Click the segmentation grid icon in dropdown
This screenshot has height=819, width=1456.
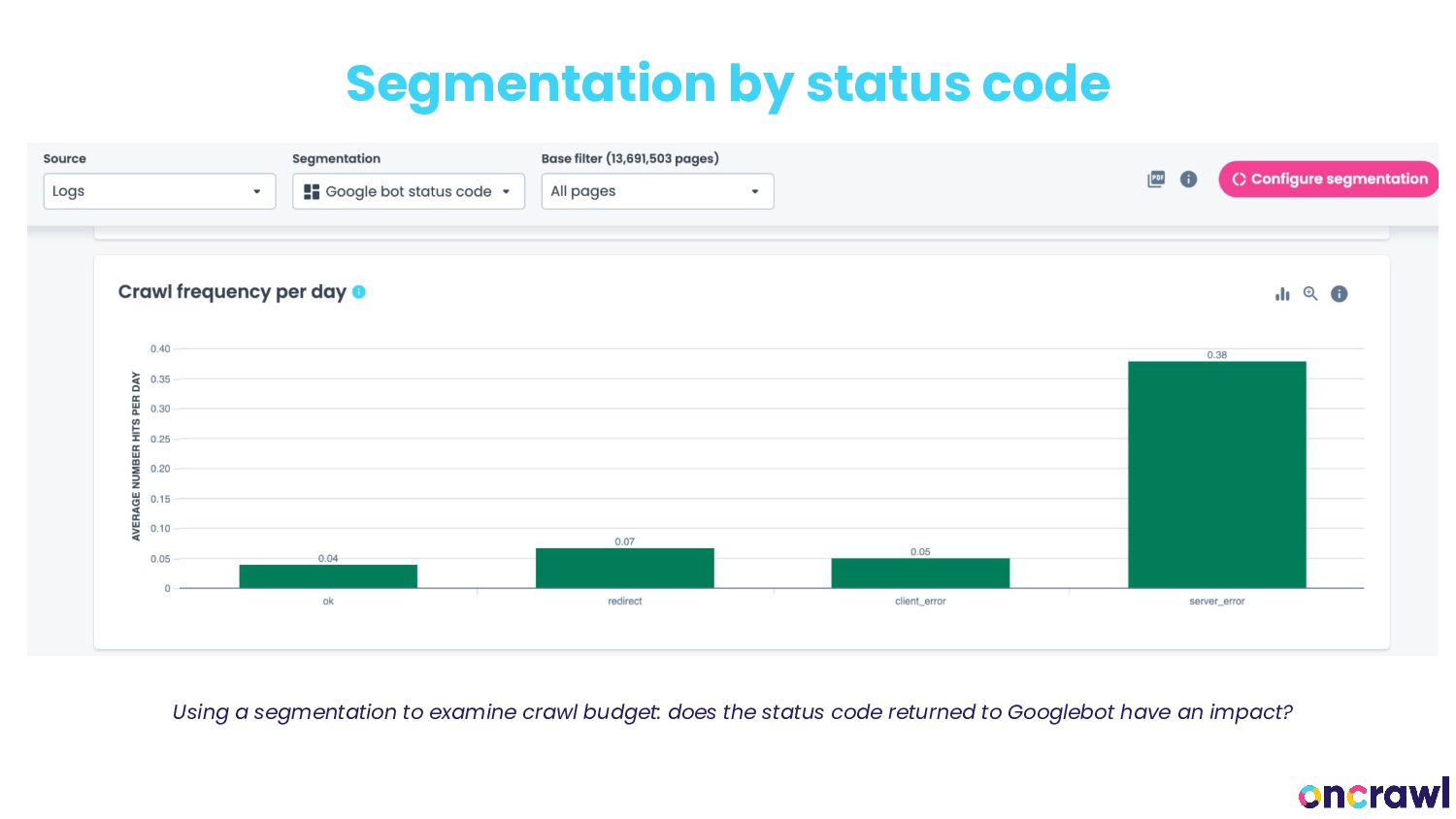(x=312, y=192)
